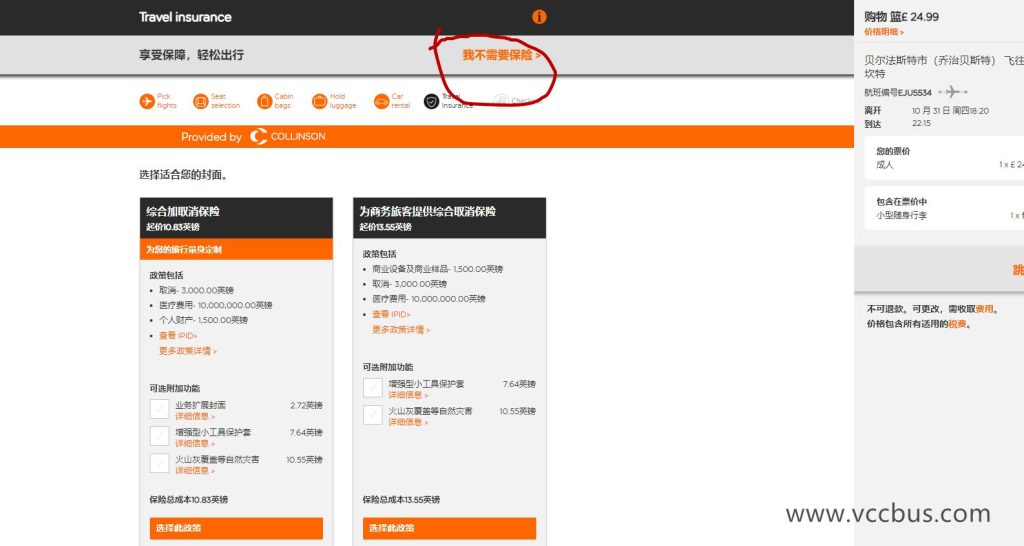The width and height of the screenshot is (1024, 546).
Task: Select the Travel insurance shield icon
Action: (x=431, y=101)
